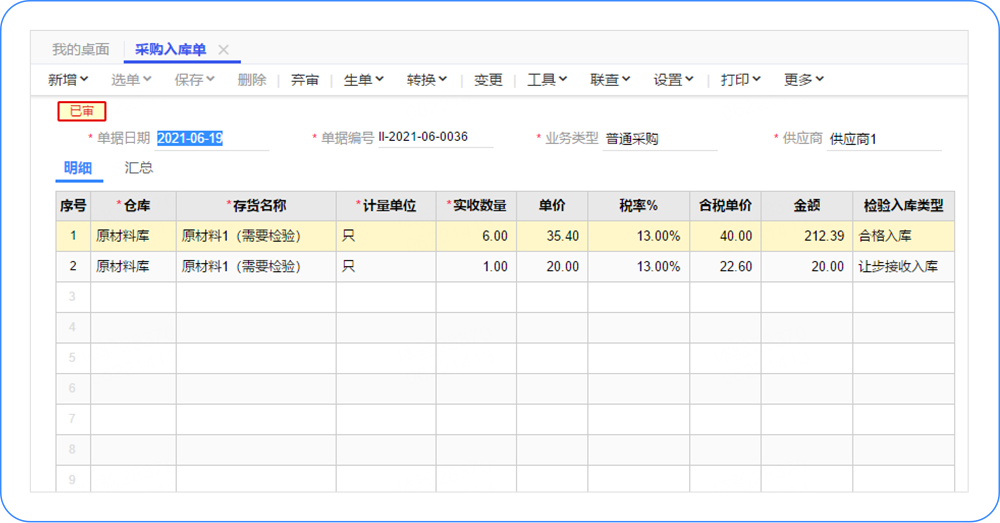This screenshot has width=1000, height=523.
Task: Open the 打印 dropdown menu
Action: click(x=741, y=80)
